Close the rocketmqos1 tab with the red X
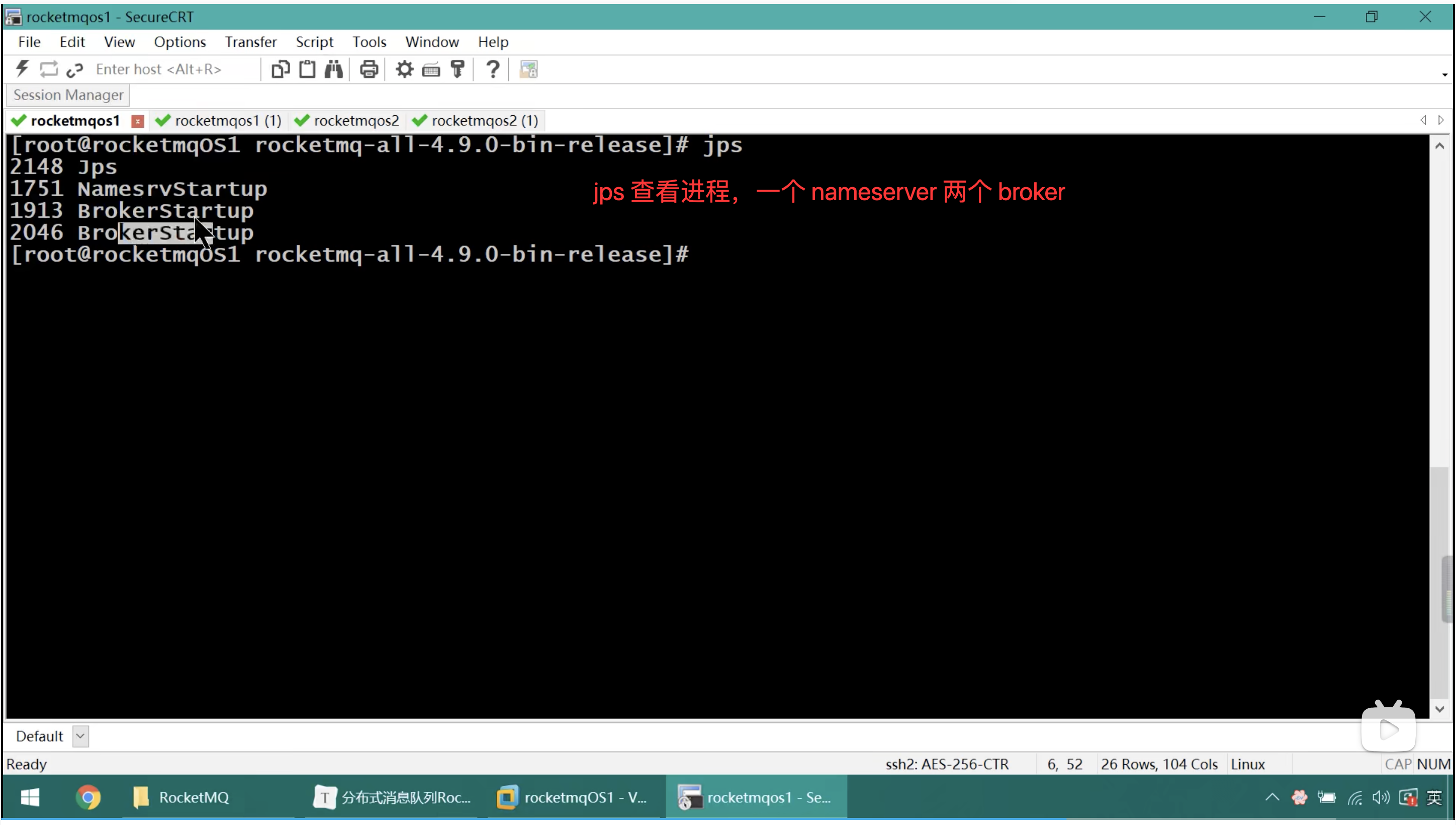The image size is (1456, 825). (x=138, y=121)
